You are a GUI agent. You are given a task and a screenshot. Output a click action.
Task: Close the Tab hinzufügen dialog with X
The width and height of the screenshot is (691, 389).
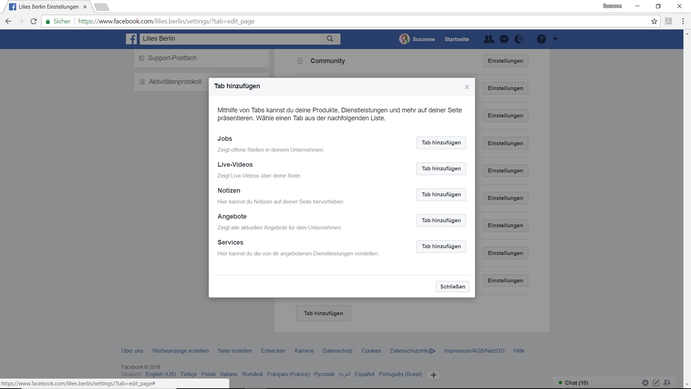pos(467,87)
